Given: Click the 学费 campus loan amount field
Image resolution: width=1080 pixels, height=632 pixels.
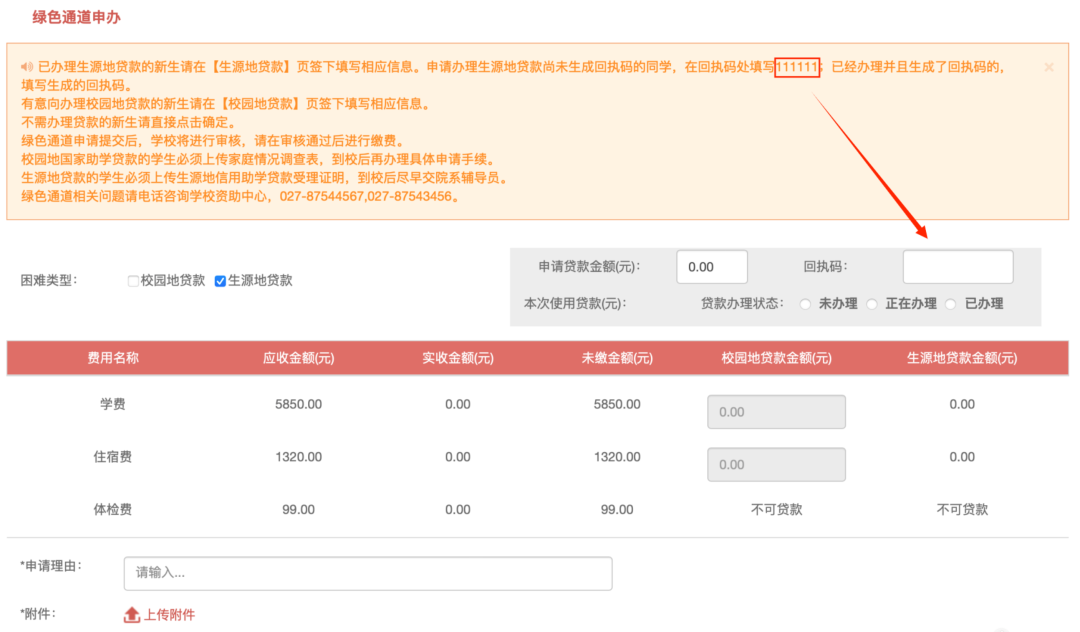Looking at the screenshot, I should 776,411.
